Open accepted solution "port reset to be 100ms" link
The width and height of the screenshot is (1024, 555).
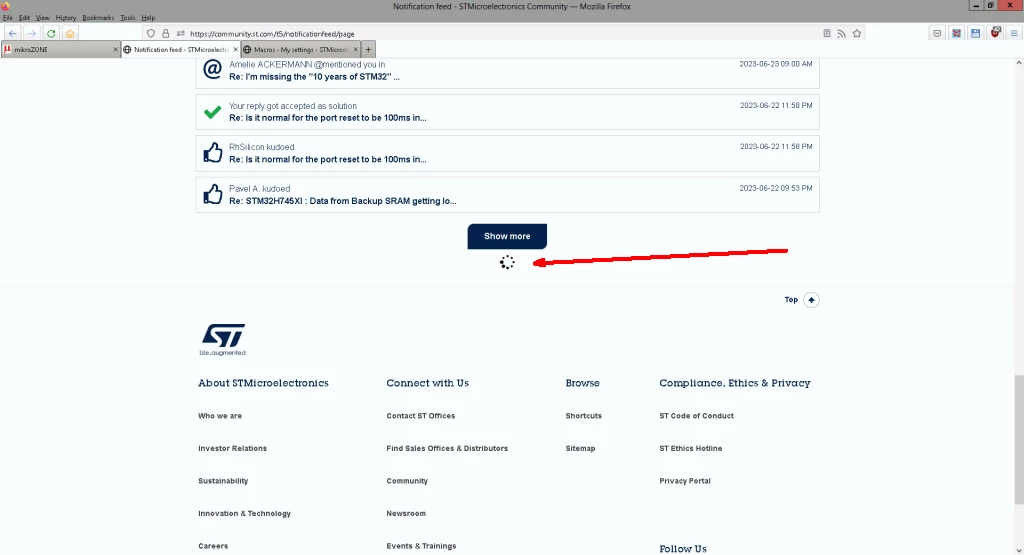327,118
